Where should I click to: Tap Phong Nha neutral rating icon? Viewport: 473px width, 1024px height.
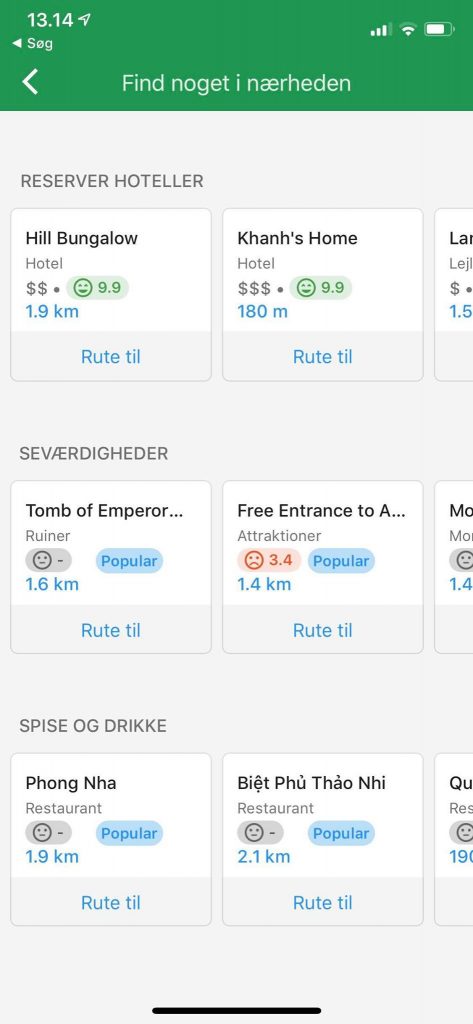[48, 833]
